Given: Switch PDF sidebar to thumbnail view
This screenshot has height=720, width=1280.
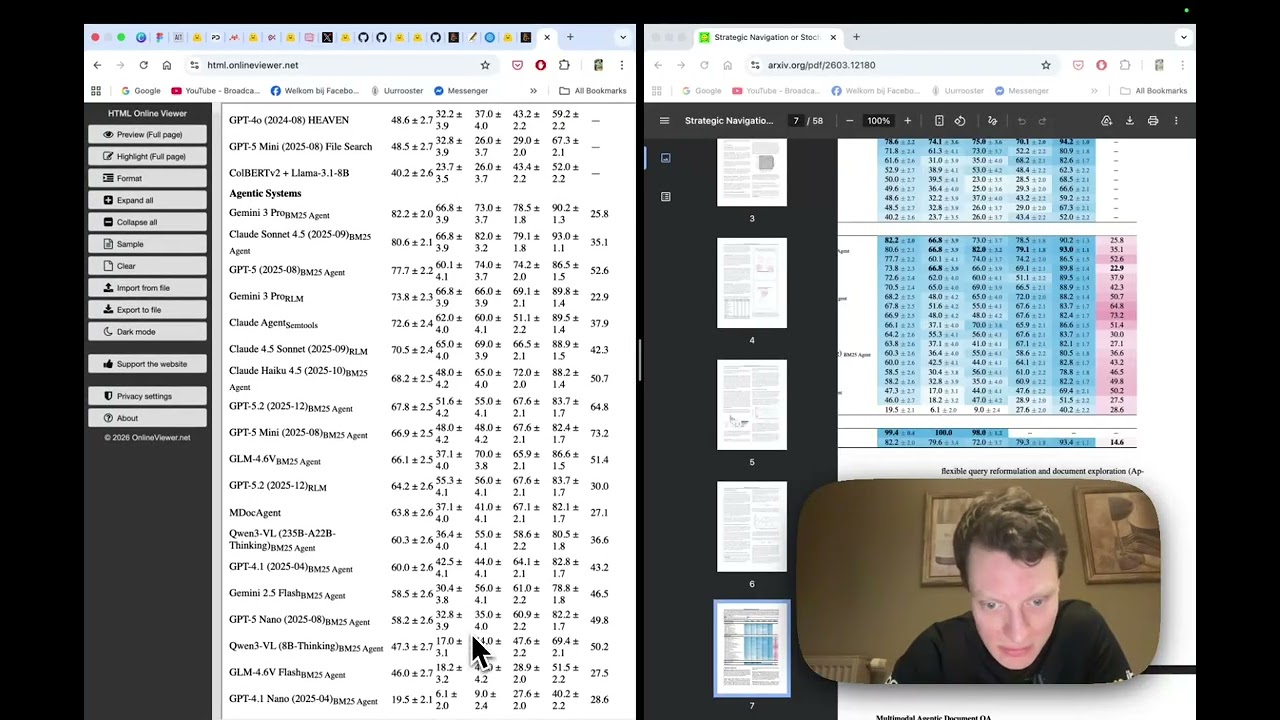Looking at the screenshot, I should click(x=666, y=158).
